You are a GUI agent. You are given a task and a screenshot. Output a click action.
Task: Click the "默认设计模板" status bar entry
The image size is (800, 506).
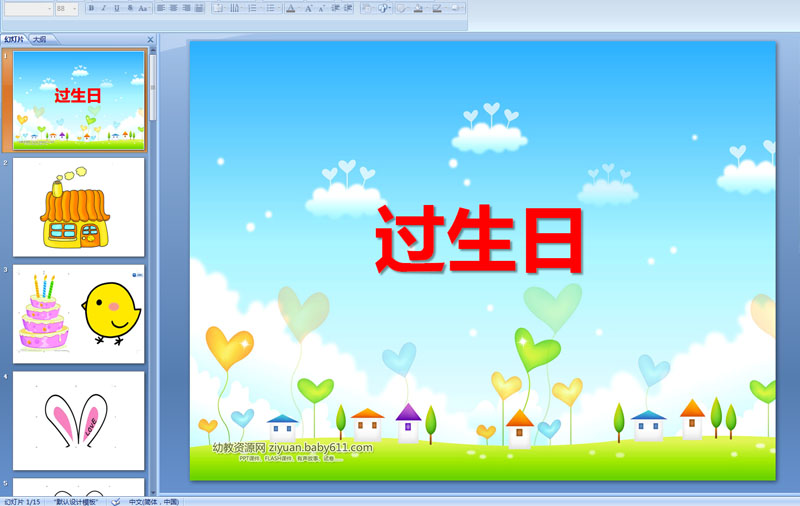[76, 502]
